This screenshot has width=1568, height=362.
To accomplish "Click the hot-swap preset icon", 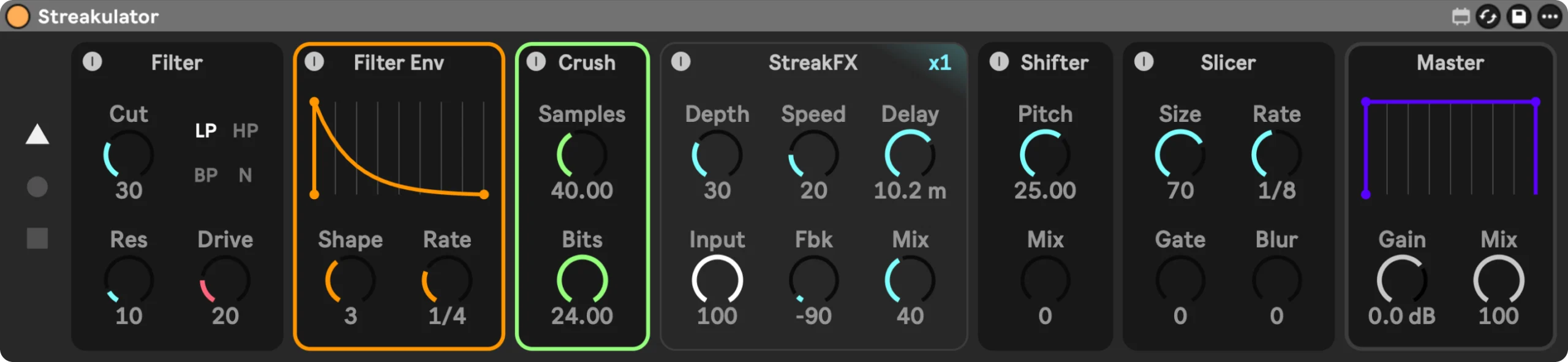I will [x=1488, y=17].
